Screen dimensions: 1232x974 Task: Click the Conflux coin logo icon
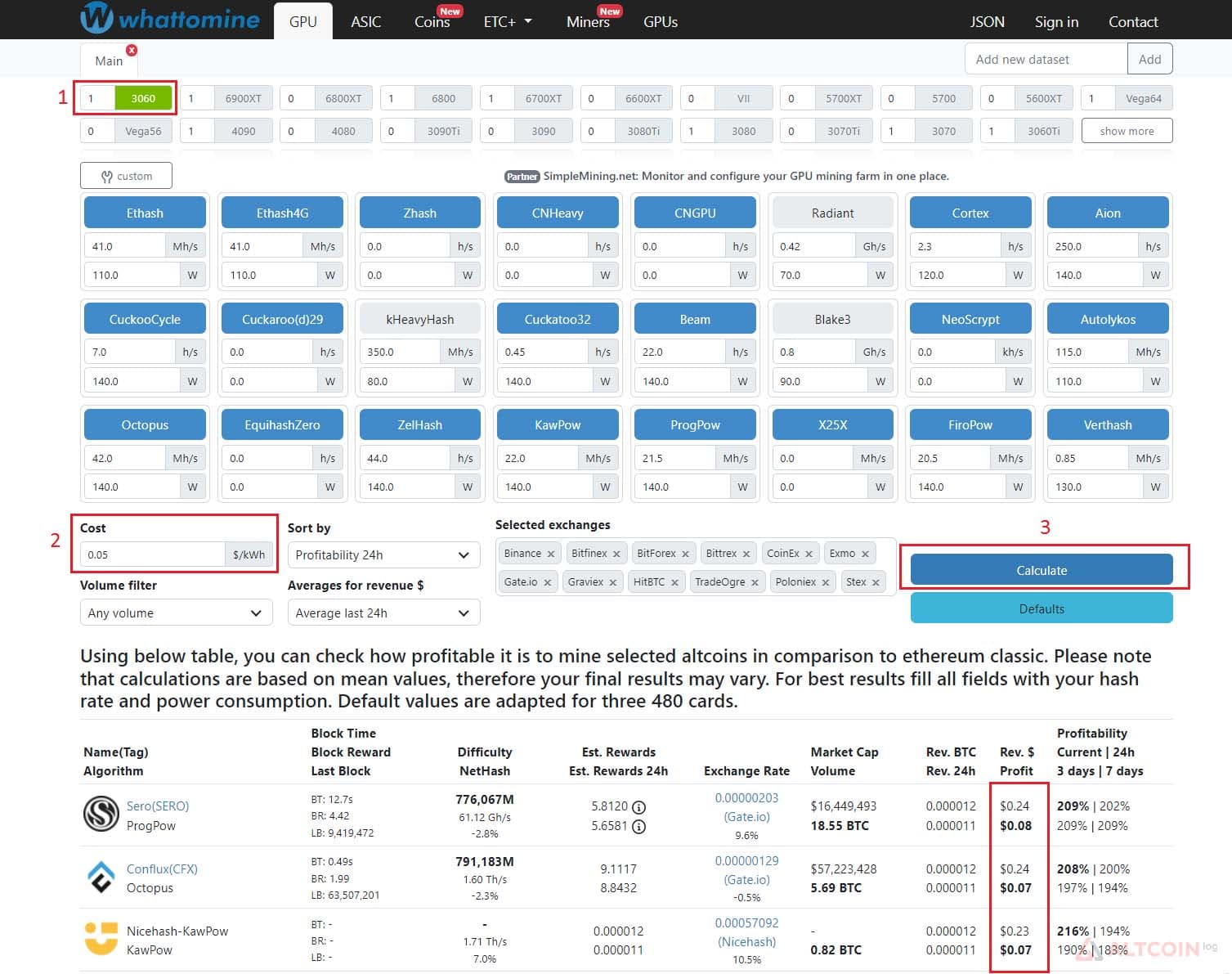(x=101, y=877)
